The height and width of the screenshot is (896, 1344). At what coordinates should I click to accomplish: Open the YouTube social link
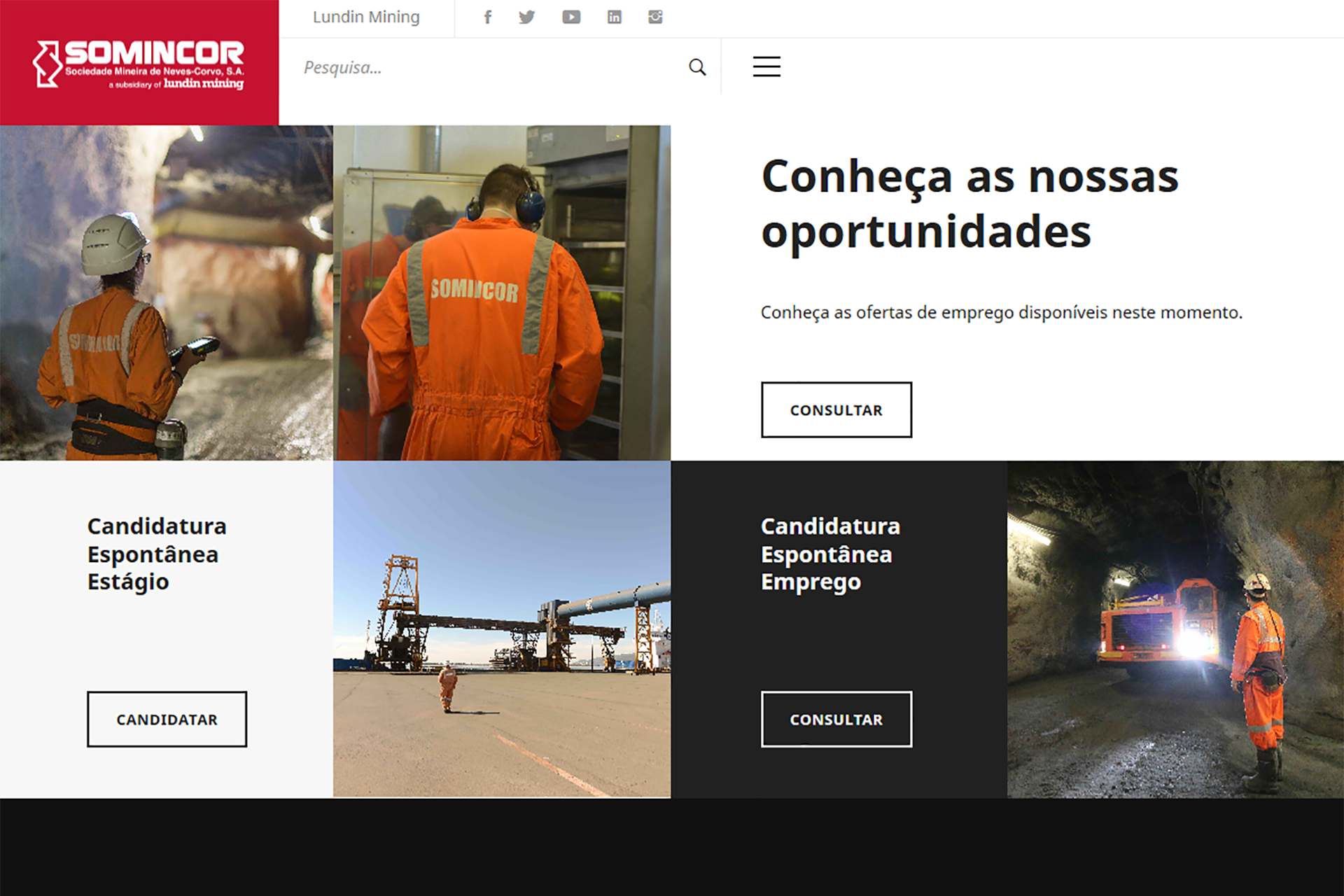pyautogui.click(x=571, y=17)
